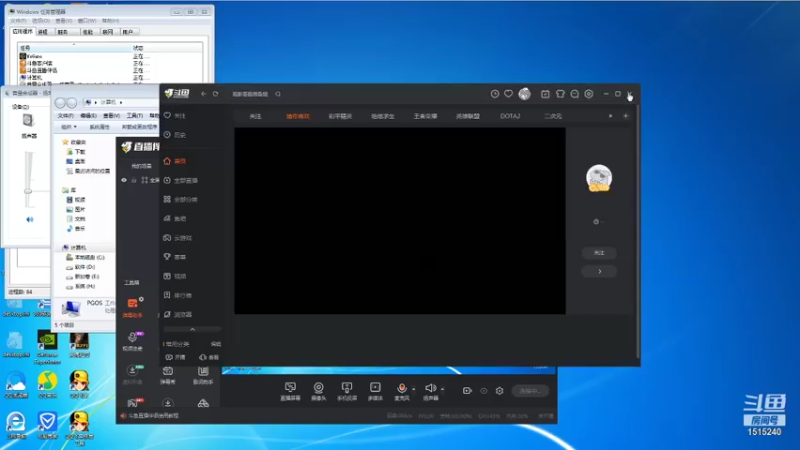This screenshot has width=800, height=450.
Task: Open 组织 dropdown in Explorer toolbar
Action: pyautogui.click(x=68, y=127)
